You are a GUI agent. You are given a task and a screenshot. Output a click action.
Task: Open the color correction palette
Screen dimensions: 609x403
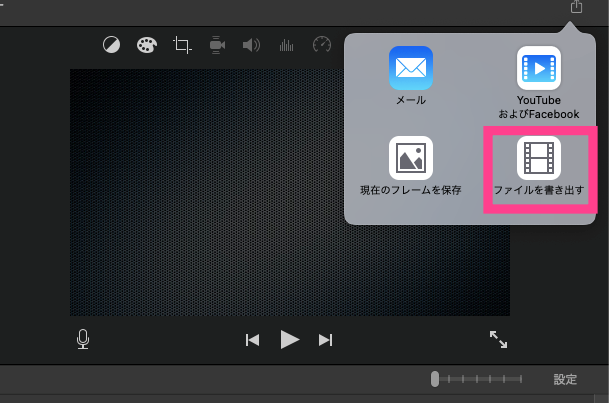pyautogui.click(x=147, y=45)
